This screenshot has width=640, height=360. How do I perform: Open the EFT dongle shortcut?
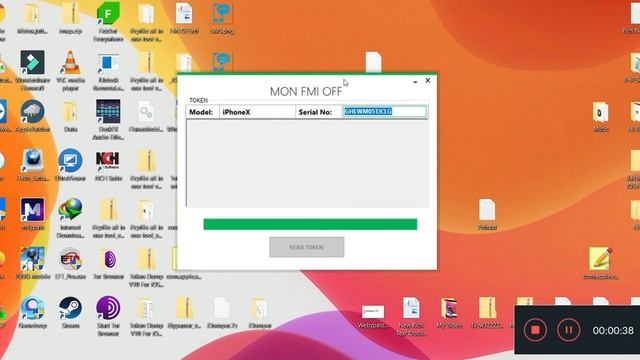pyautogui.click(x=70, y=263)
